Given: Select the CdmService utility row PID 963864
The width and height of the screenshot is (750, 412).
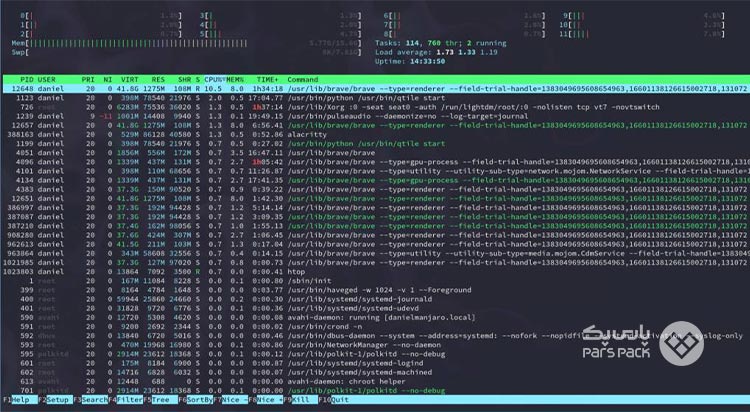Looking at the screenshot, I should pos(376,253).
